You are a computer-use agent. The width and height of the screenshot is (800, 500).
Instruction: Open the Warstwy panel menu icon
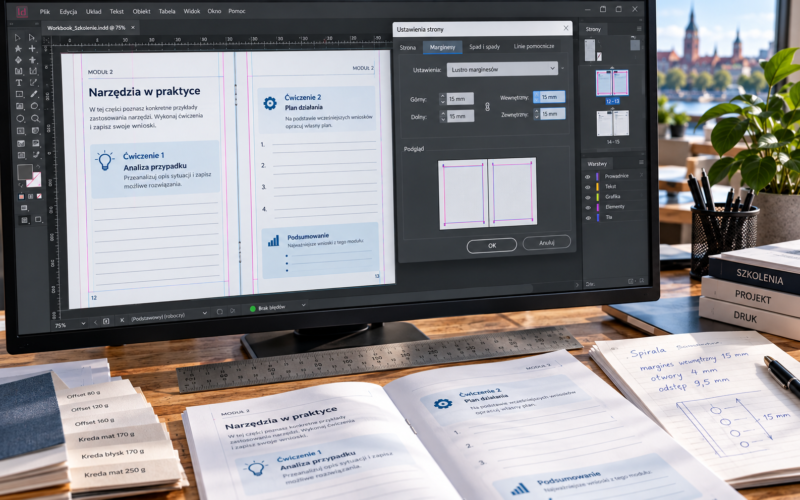coord(641,163)
